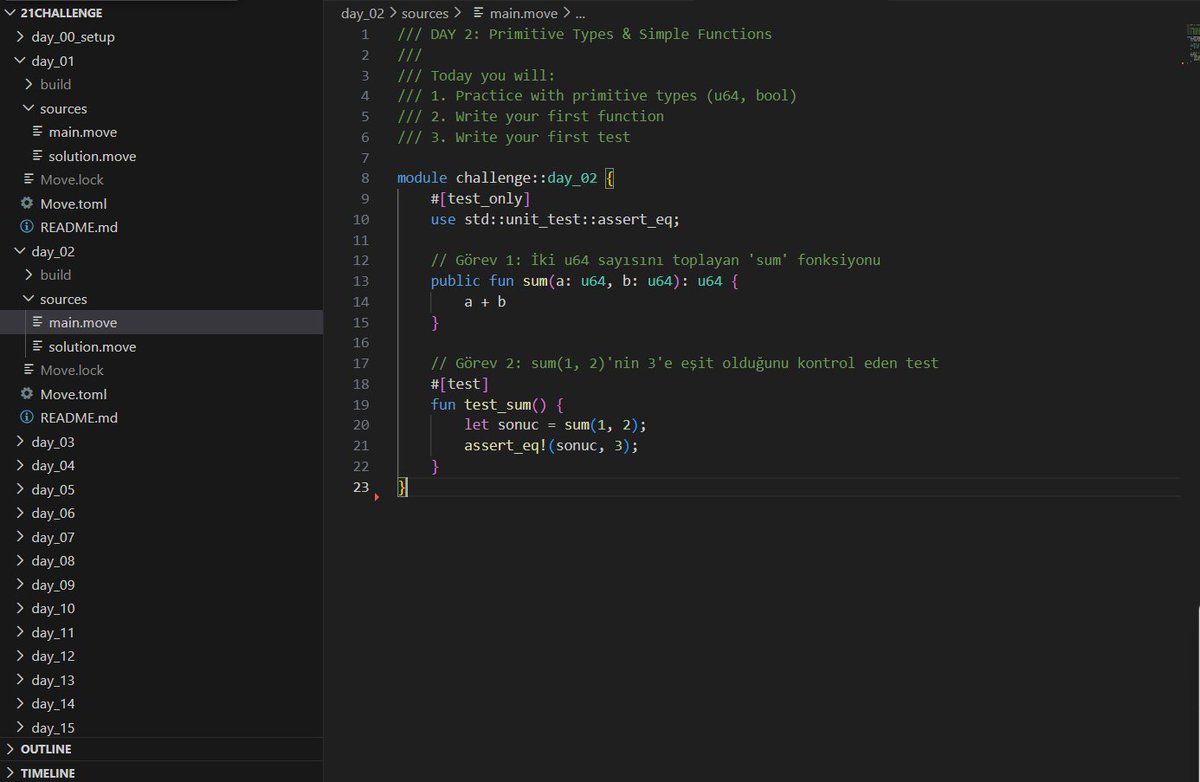Open the day_05 folder
This screenshot has width=1200, height=782.
(x=53, y=490)
